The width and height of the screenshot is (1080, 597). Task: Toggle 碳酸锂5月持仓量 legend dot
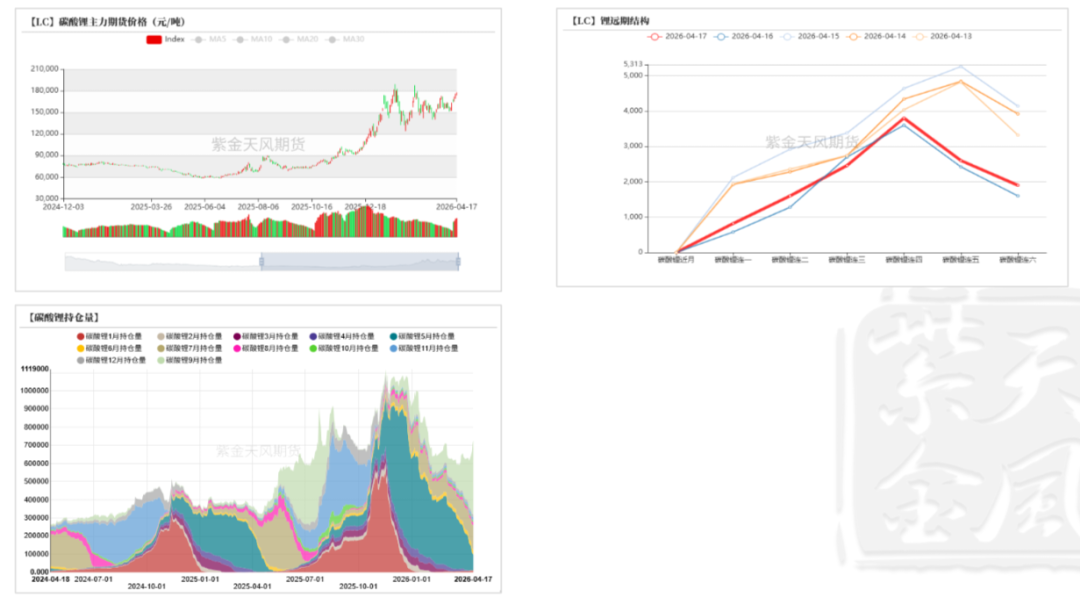[x=393, y=336]
